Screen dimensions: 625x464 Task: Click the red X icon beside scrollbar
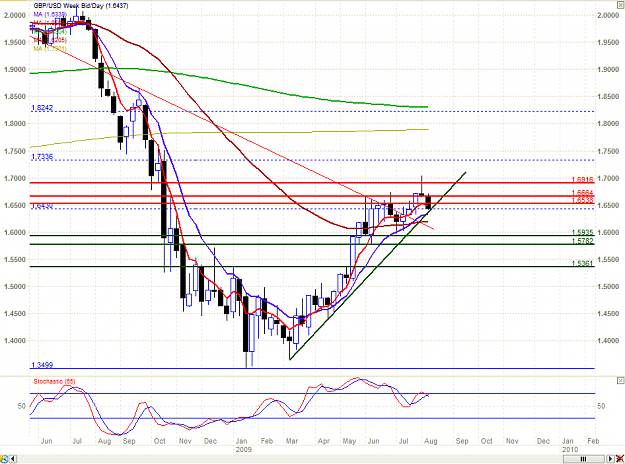(x=620, y=459)
